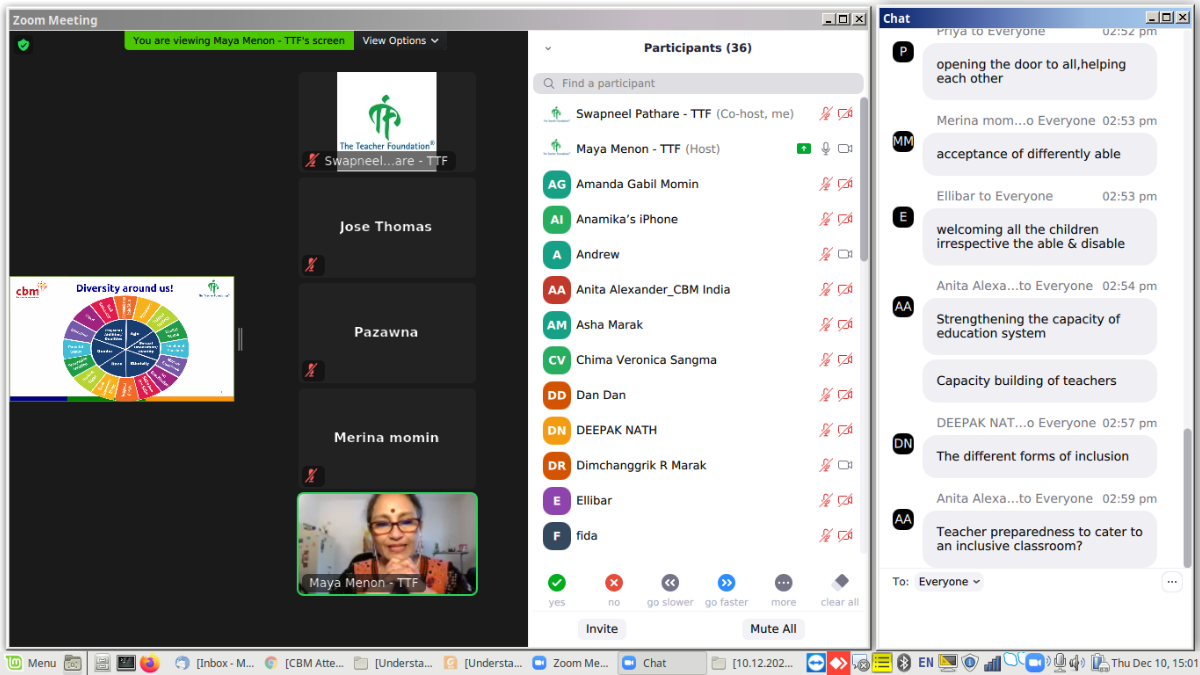Open the chat recipient Everyone dropdown
Screen dimensions: 1200x675
949,581
